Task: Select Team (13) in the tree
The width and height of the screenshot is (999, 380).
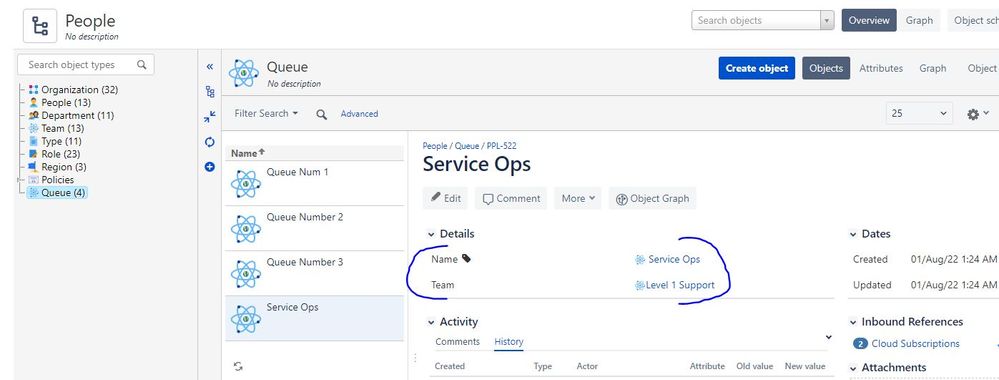Action: coord(62,128)
